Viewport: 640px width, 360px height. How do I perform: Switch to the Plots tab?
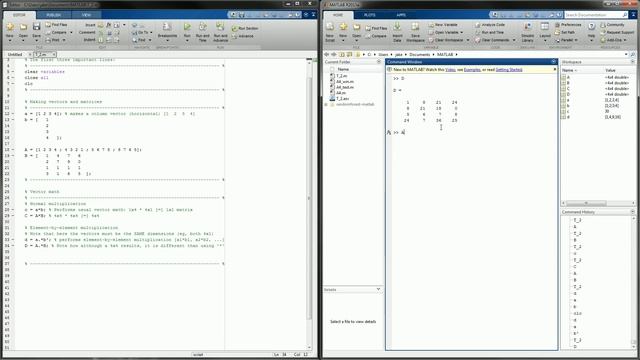(x=369, y=15)
